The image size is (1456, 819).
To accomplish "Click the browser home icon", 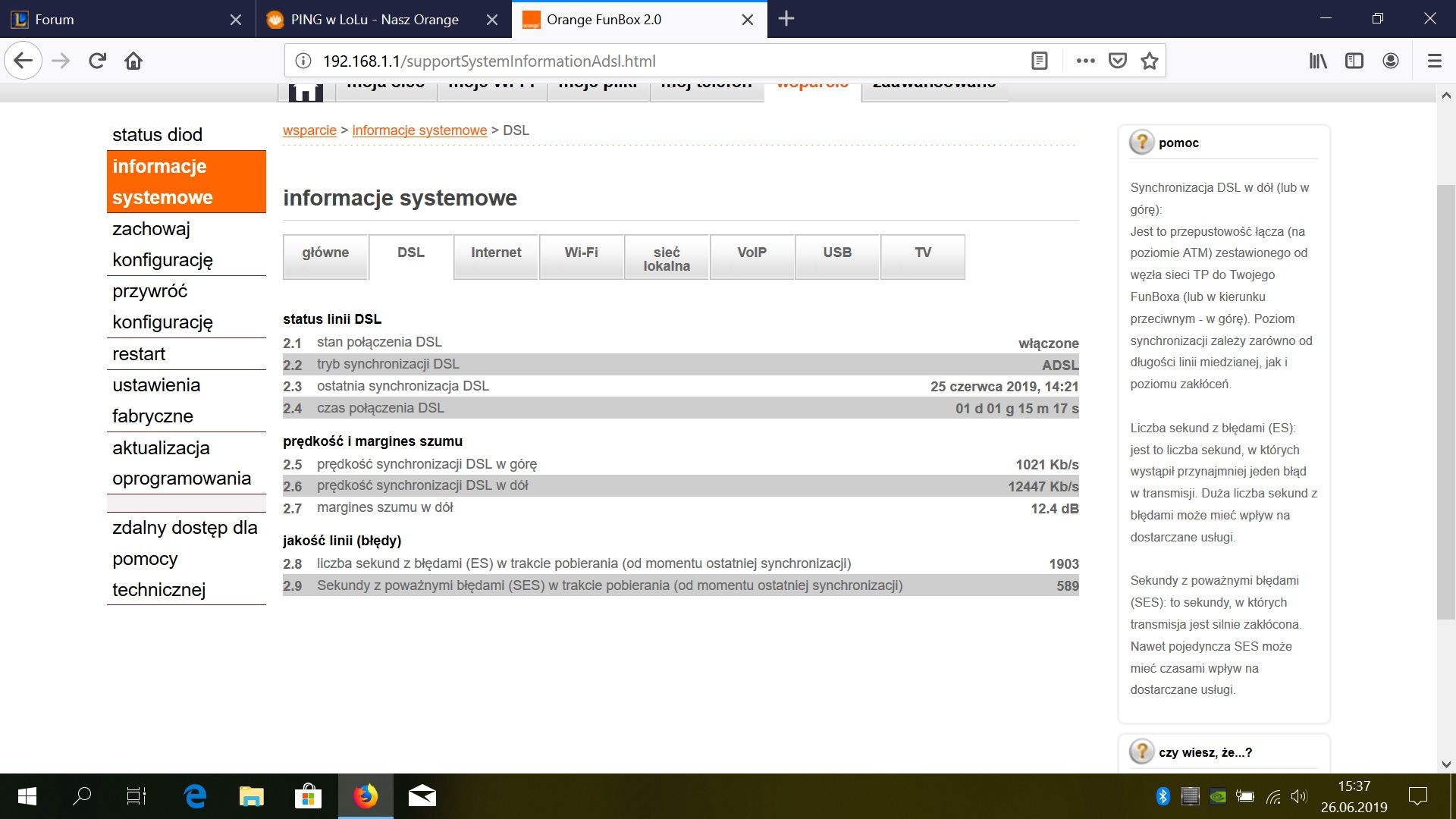I will click(133, 61).
